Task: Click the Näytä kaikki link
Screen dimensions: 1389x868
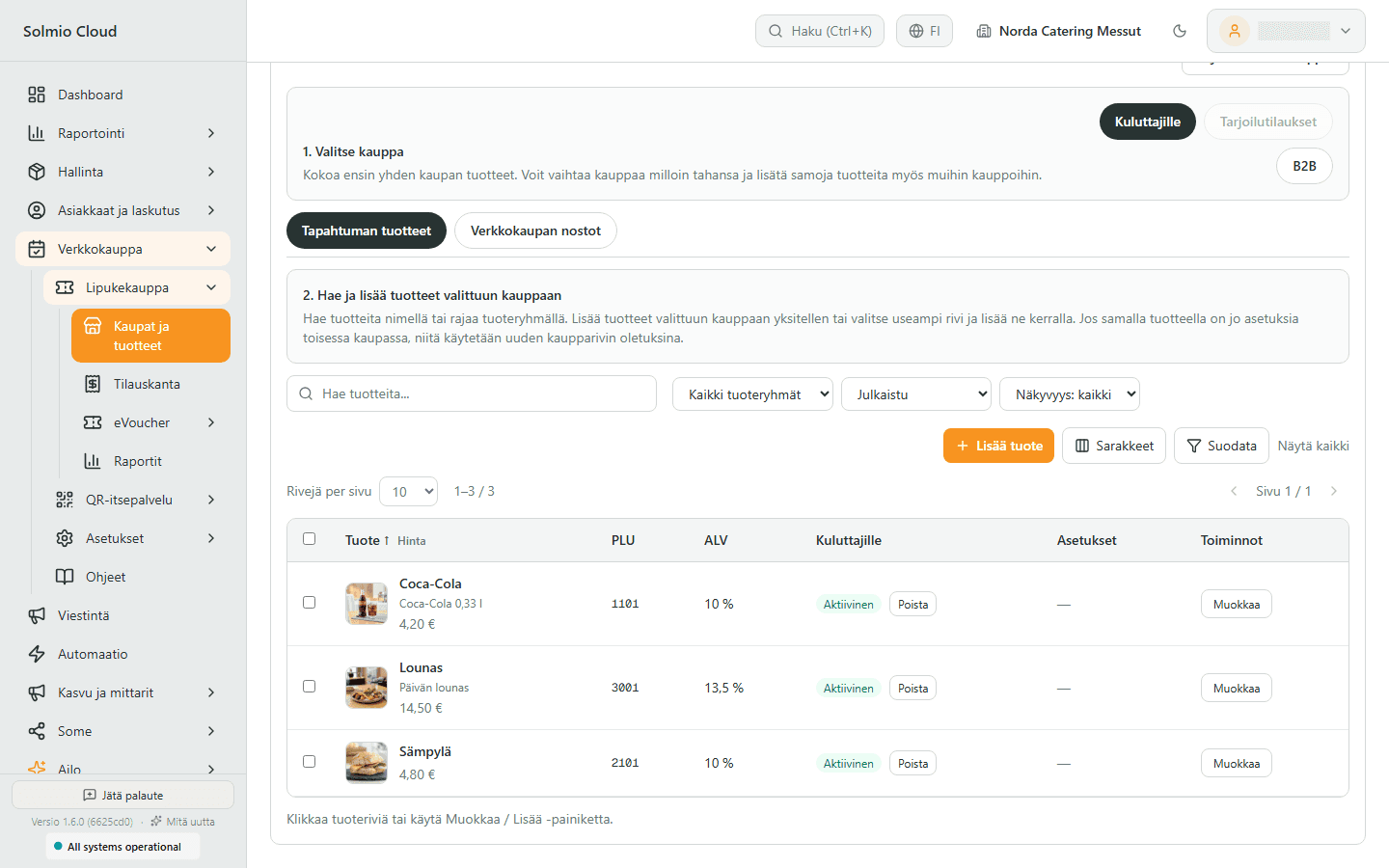Action: click(1314, 446)
